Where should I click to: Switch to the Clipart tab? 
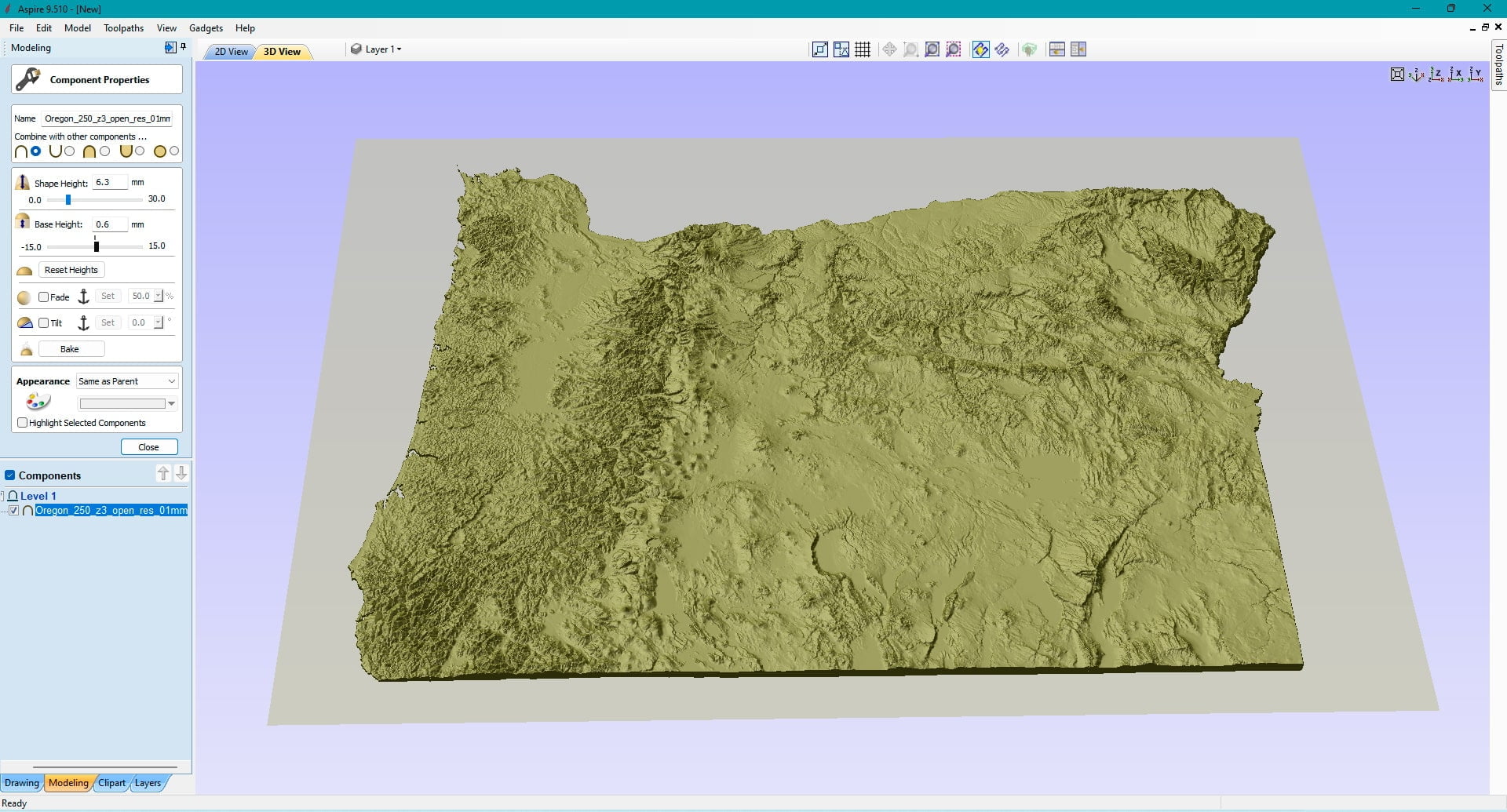[x=111, y=783]
